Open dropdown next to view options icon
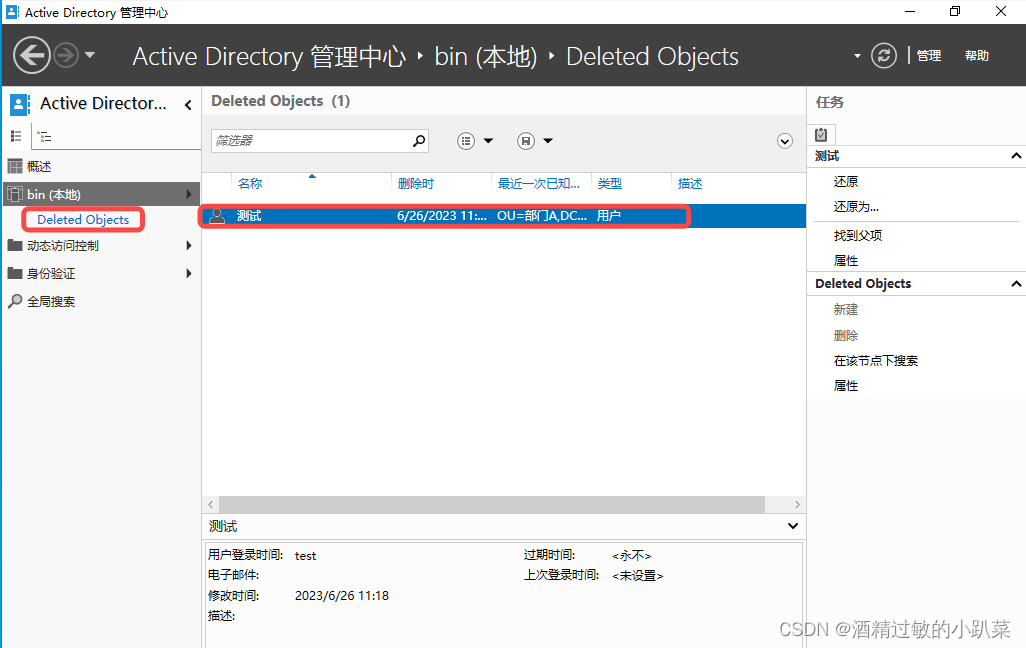 (x=488, y=141)
